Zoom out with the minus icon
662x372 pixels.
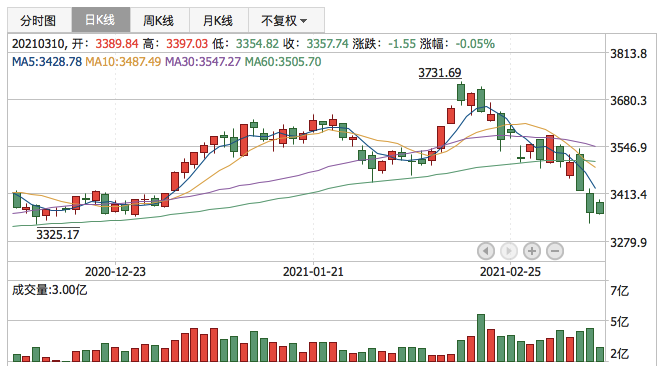click(x=555, y=251)
